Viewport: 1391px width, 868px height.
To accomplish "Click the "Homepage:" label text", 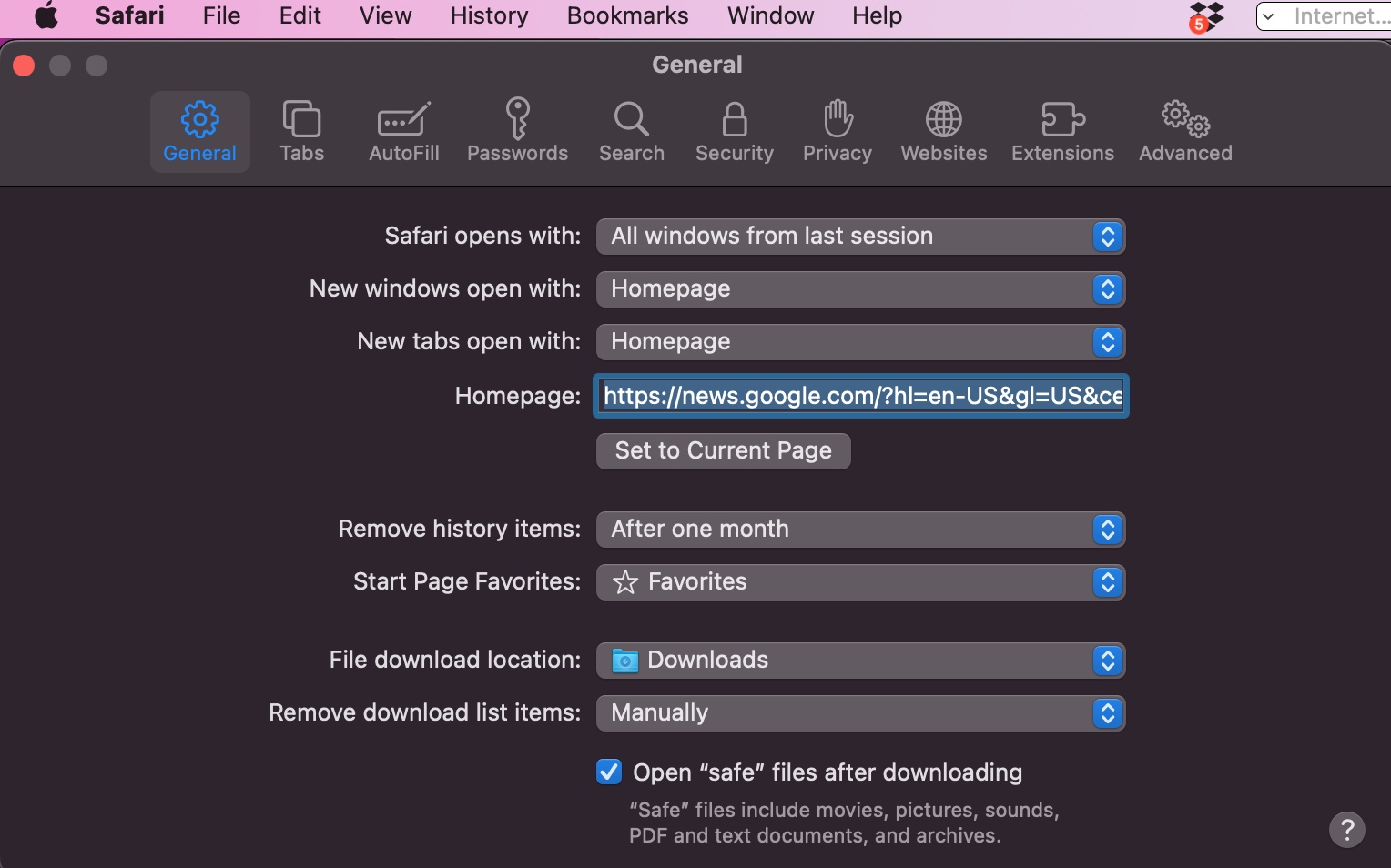I will point(517,396).
